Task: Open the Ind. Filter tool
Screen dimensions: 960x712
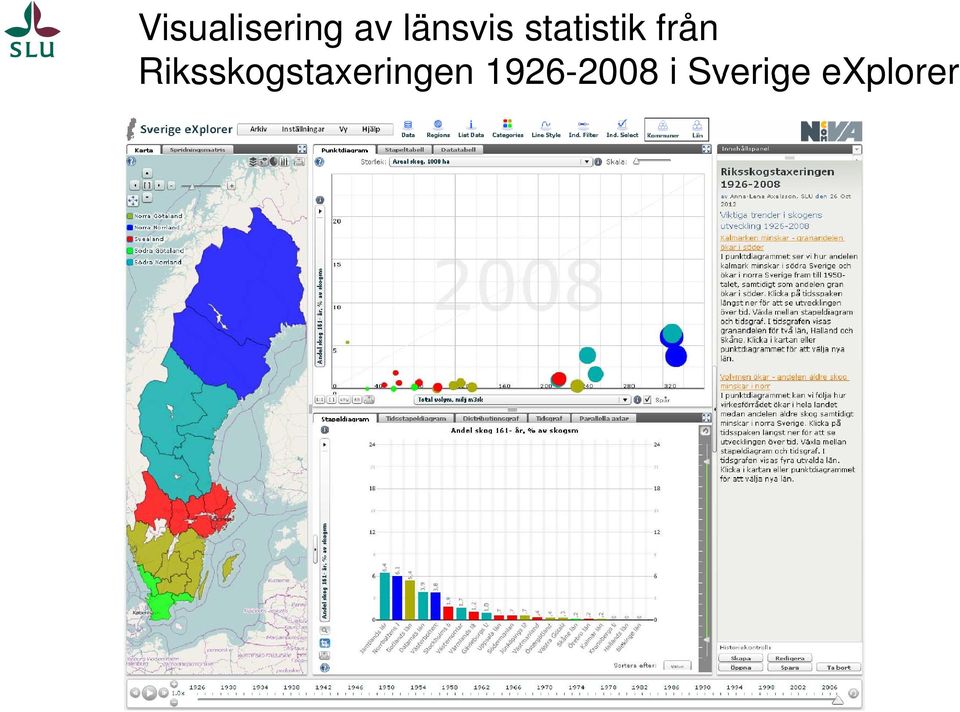Action: (583, 129)
